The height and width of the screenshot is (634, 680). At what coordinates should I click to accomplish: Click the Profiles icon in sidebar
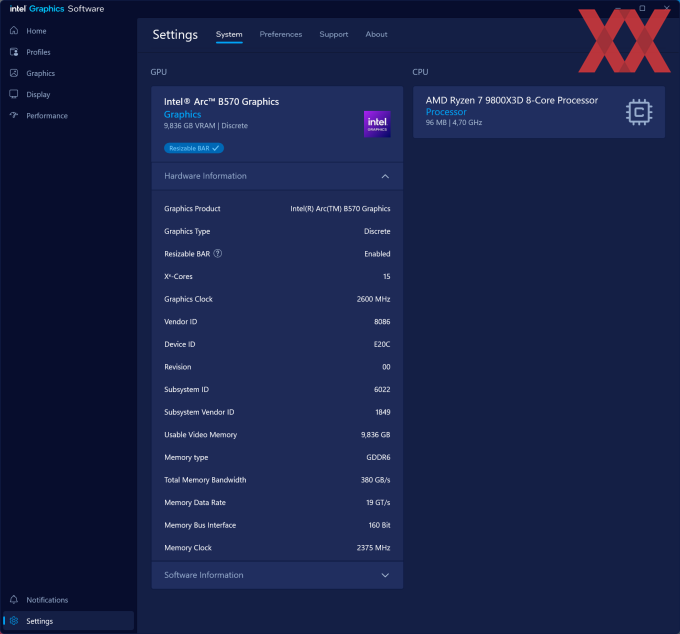click(x=14, y=52)
